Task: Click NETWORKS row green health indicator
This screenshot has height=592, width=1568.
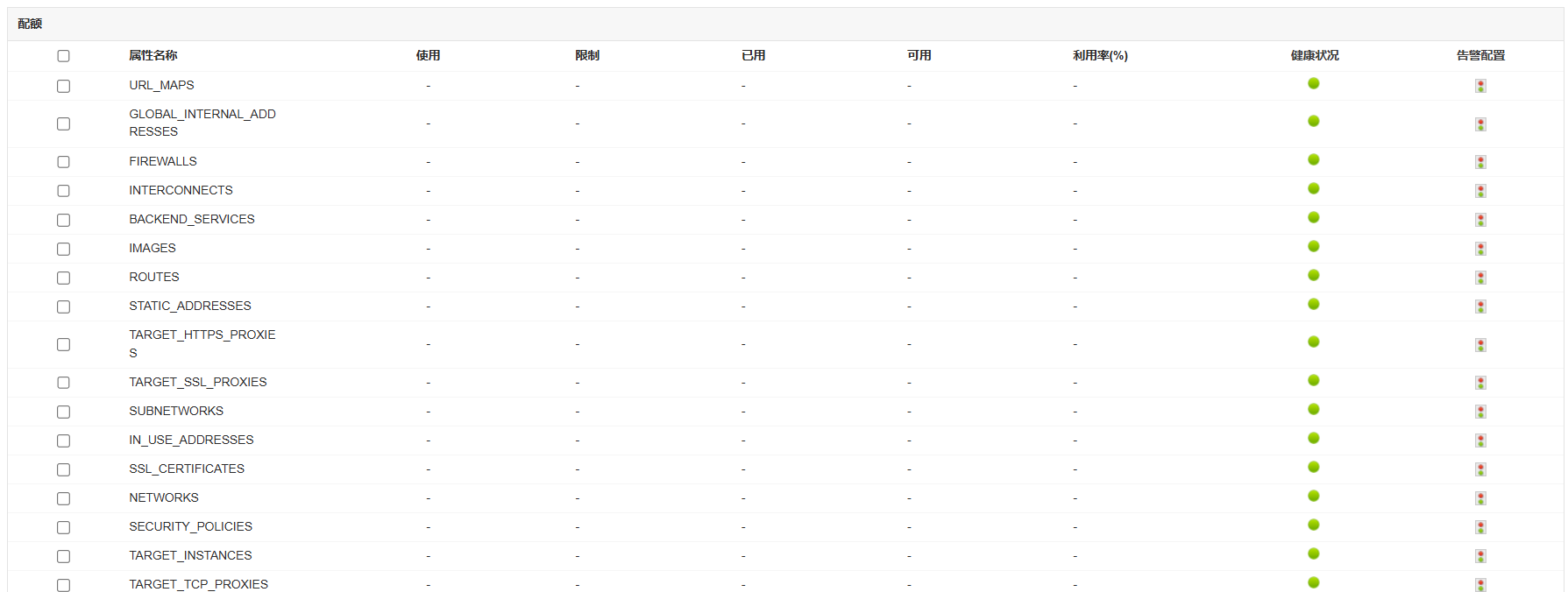Action: tap(1313, 496)
